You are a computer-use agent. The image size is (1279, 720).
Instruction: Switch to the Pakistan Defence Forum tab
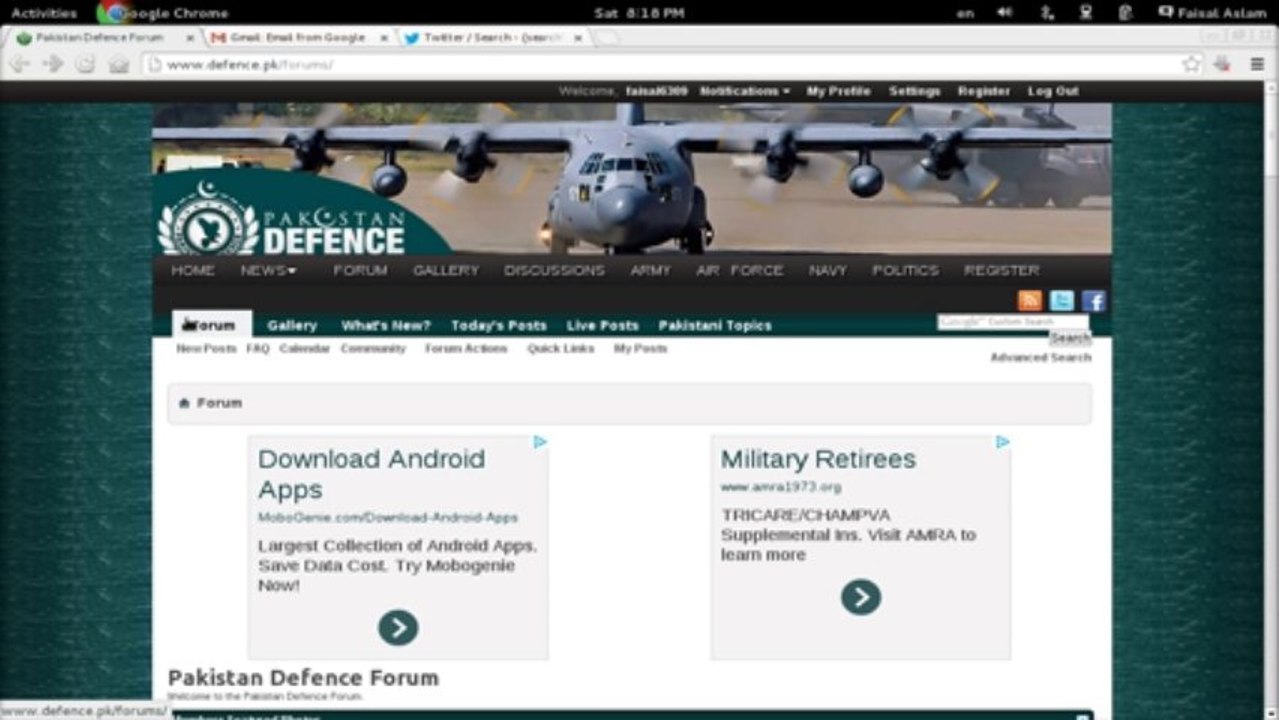click(101, 38)
